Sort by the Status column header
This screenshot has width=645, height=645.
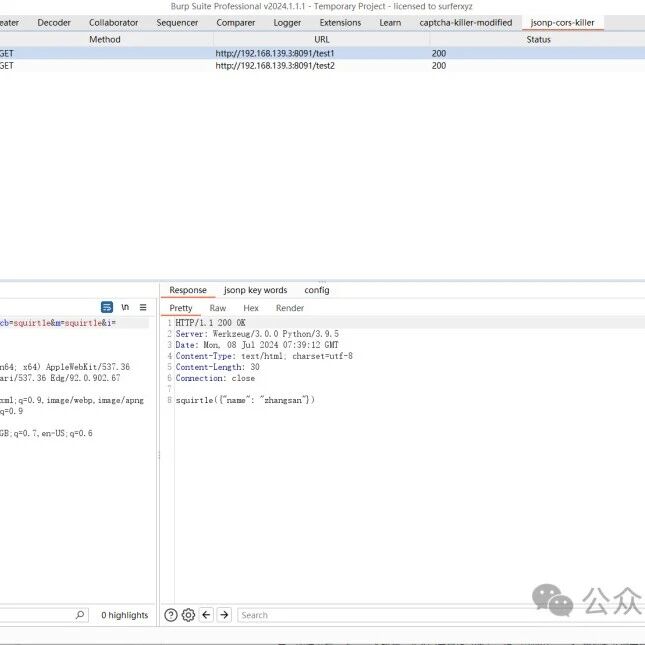[538, 39]
